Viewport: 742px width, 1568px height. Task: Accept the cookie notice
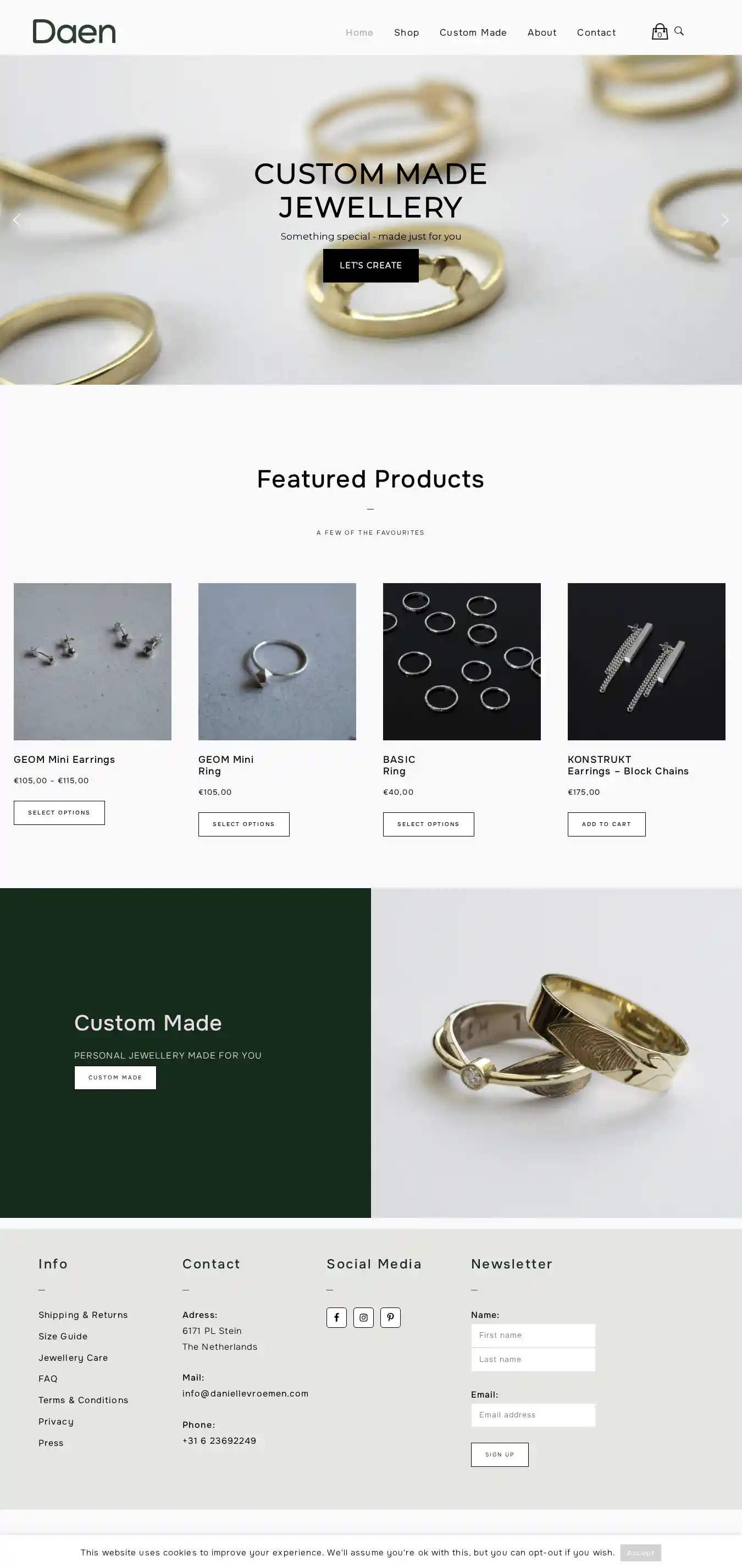640,1552
